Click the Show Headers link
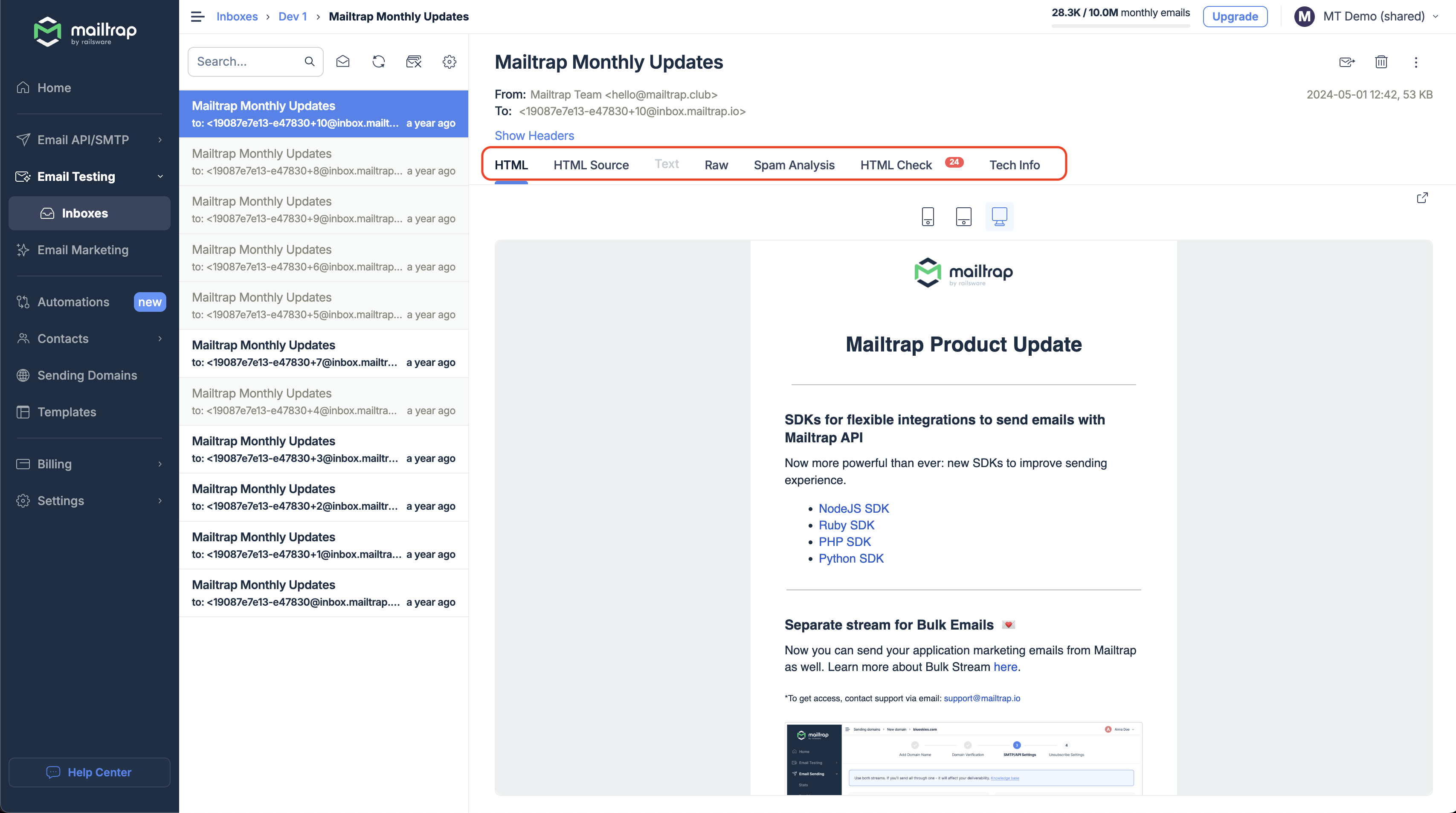 point(534,136)
